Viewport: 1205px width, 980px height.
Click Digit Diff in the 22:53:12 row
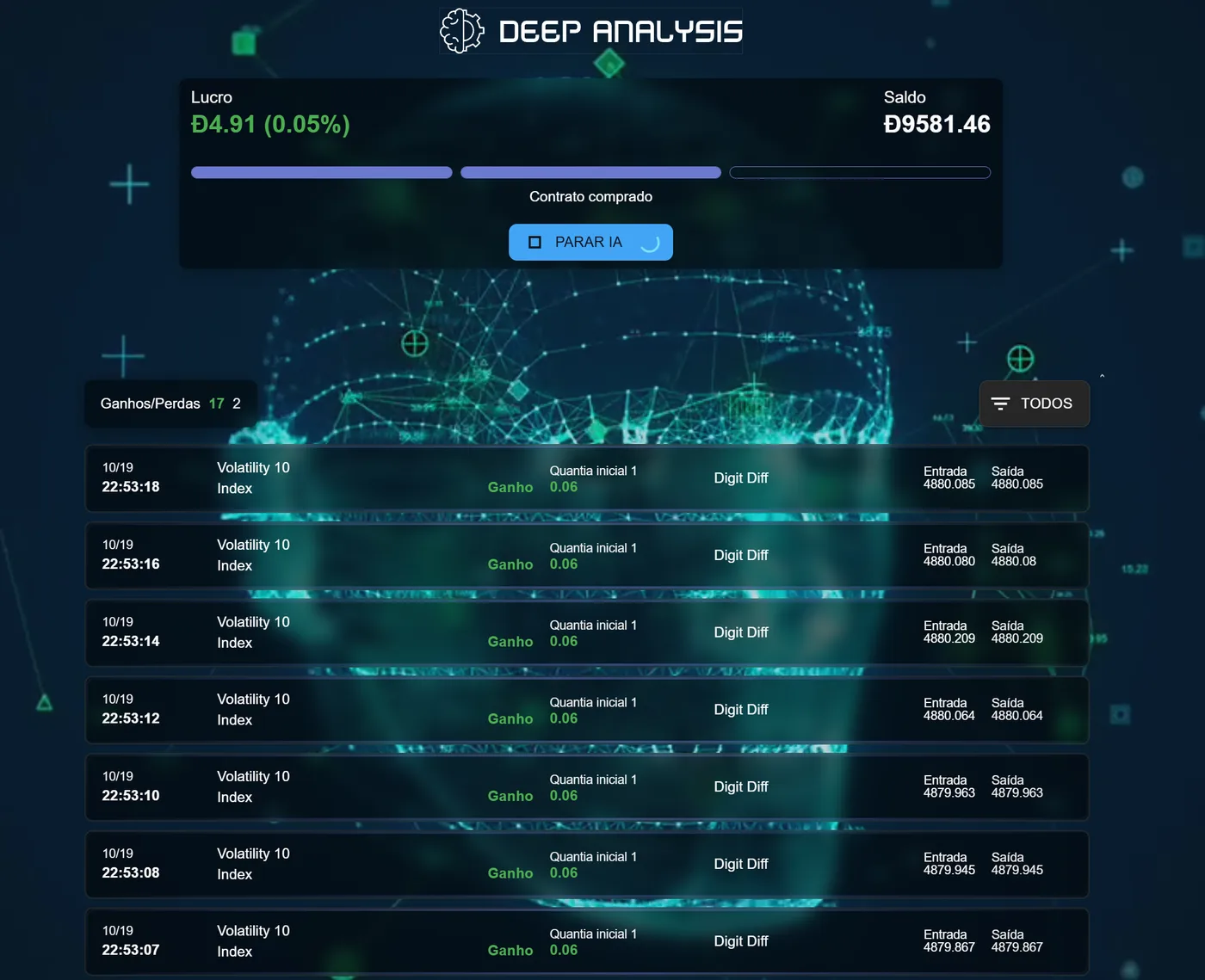click(x=741, y=710)
